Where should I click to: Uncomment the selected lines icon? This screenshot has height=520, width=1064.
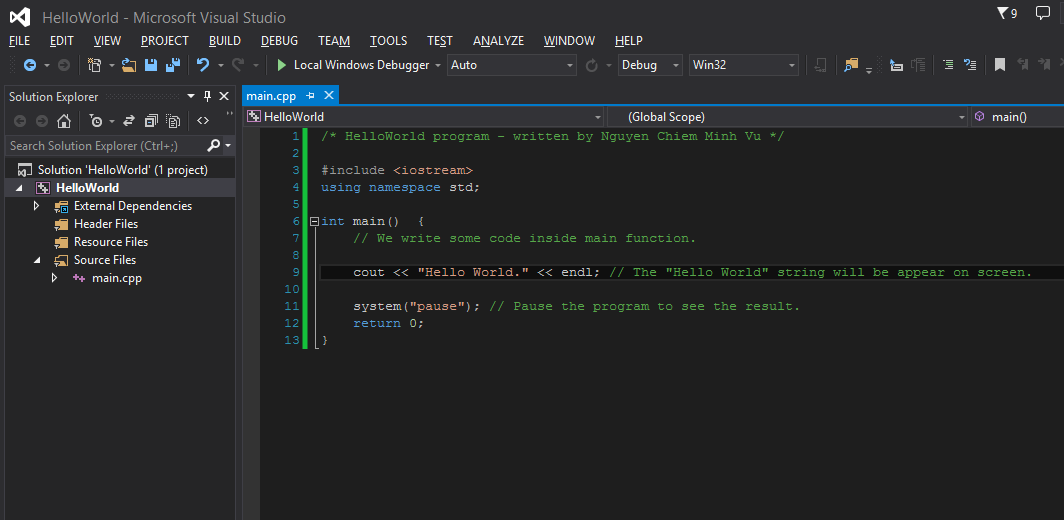pos(970,65)
